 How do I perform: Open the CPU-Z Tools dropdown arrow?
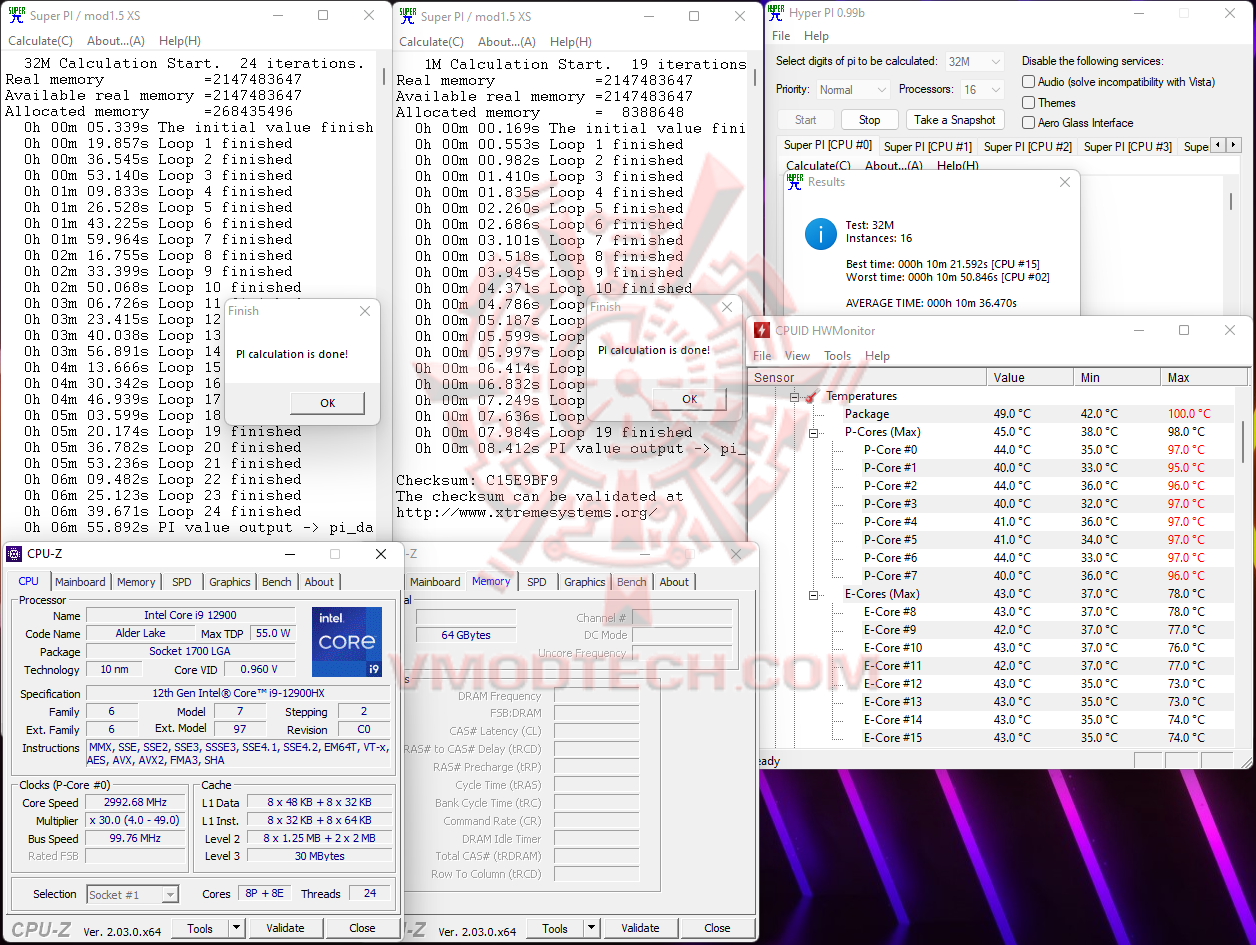pos(236,928)
